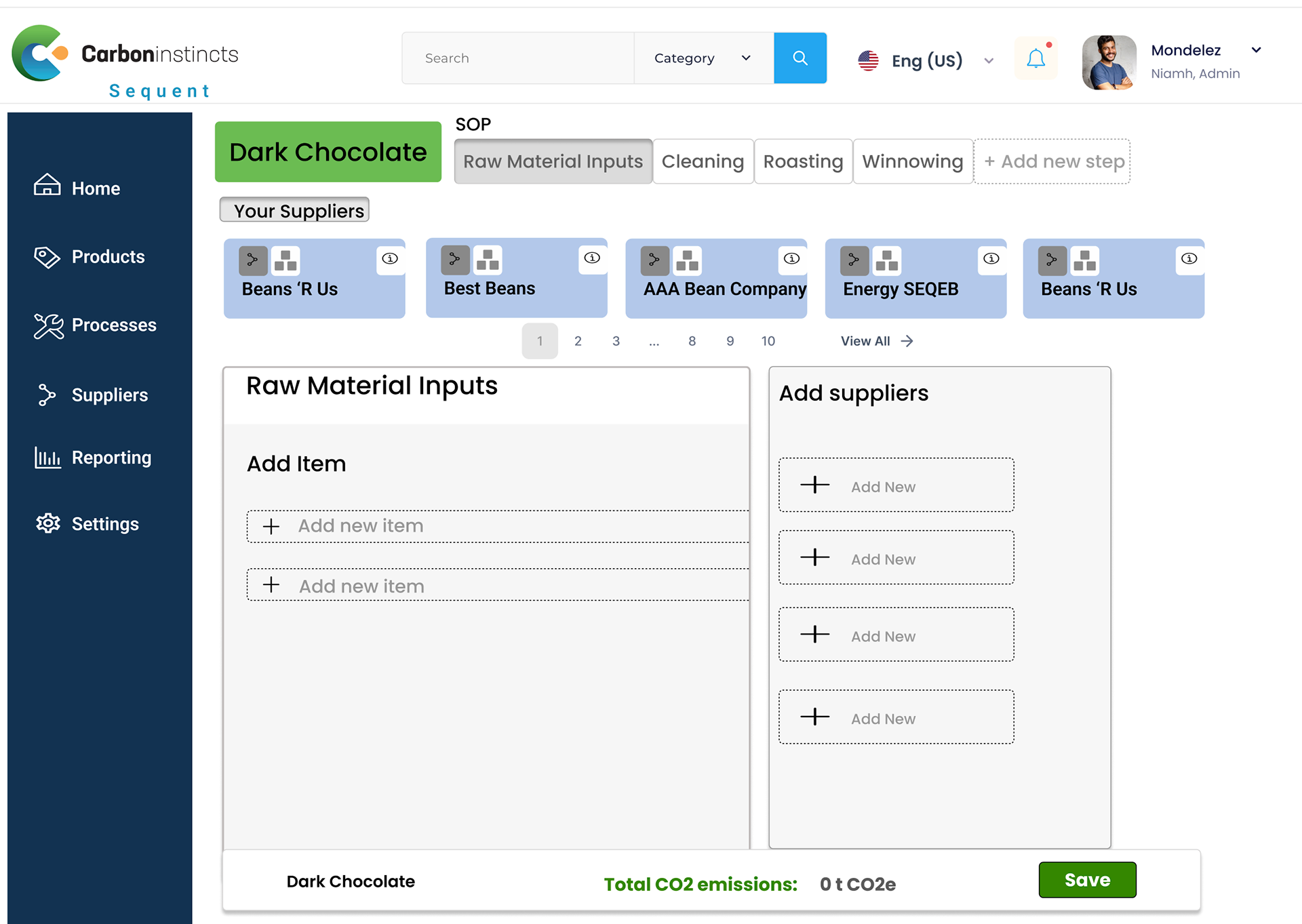Click the Suppliers branch icon in sidebar
The image size is (1302, 924).
[x=47, y=395]
